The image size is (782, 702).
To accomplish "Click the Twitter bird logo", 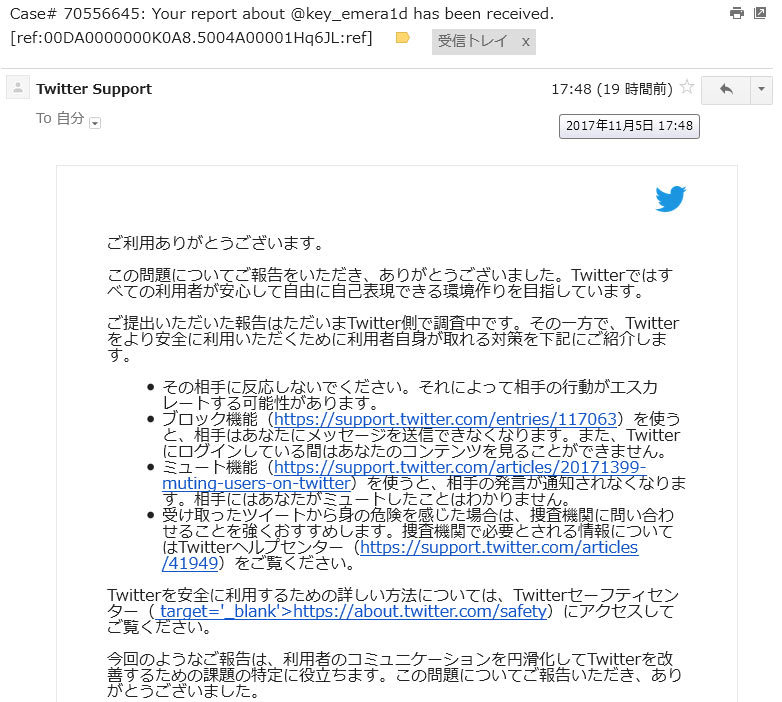I will (671, 199).
